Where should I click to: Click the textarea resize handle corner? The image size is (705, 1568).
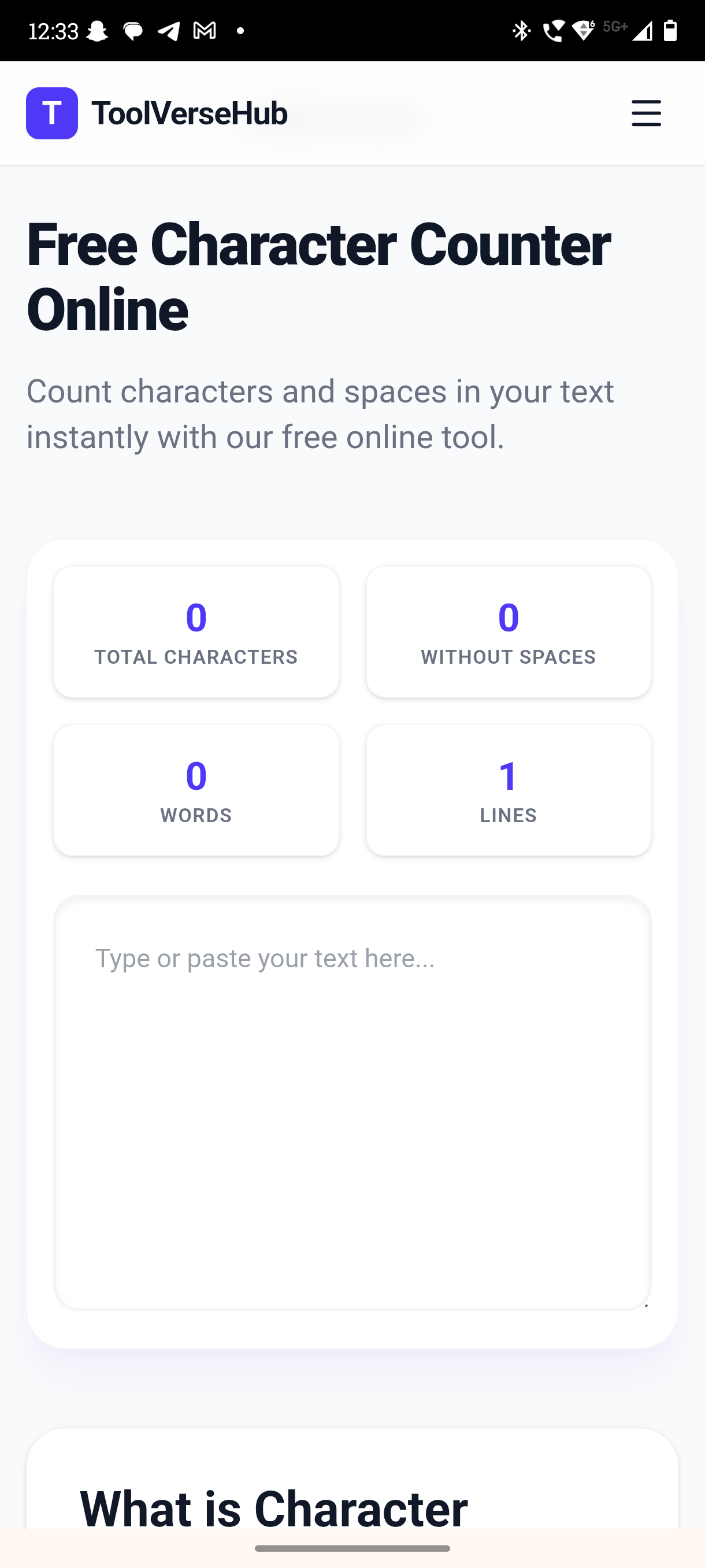[x=645, y=1305]
